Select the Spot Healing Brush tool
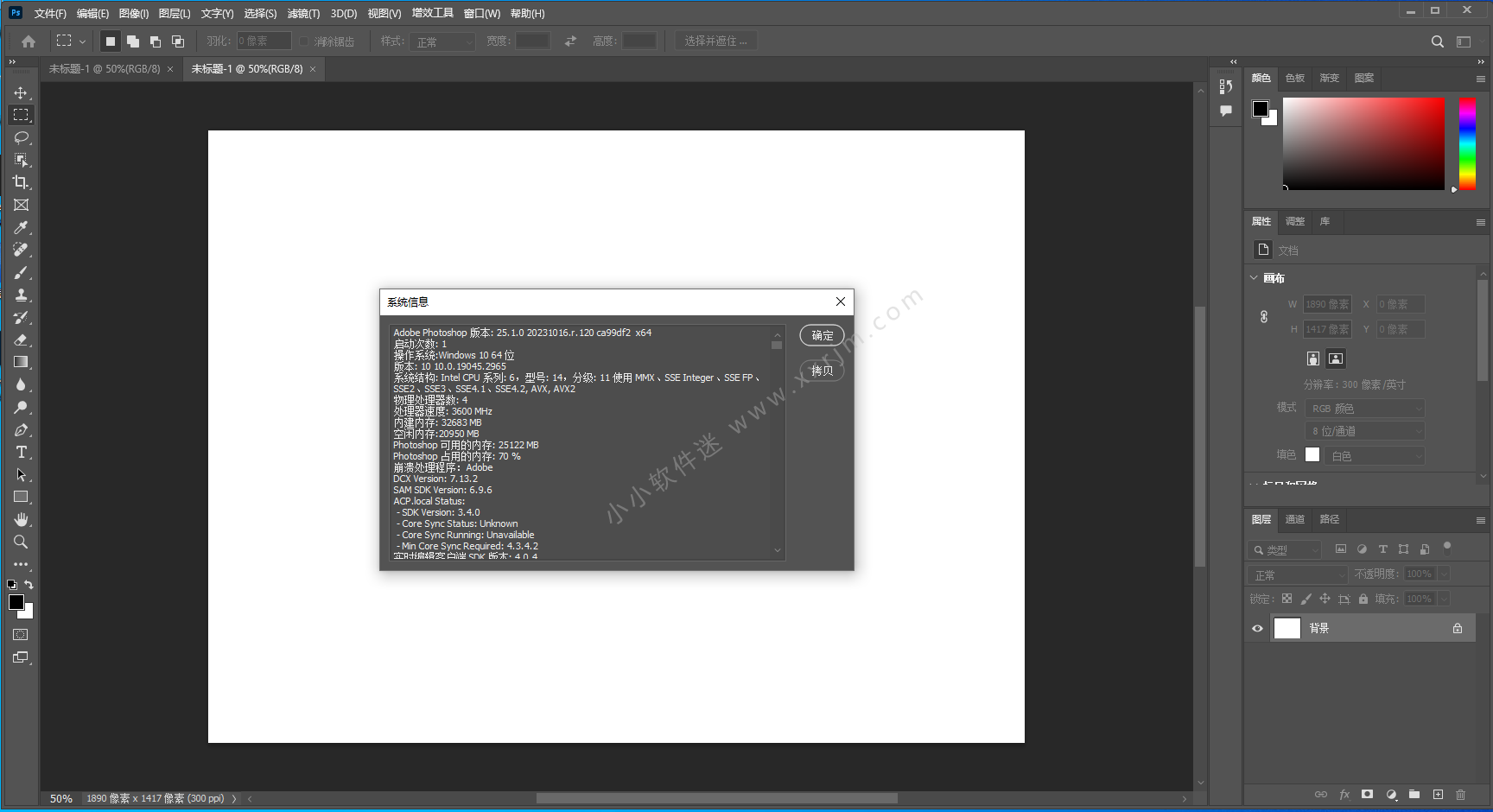 (x=21, y=250)
